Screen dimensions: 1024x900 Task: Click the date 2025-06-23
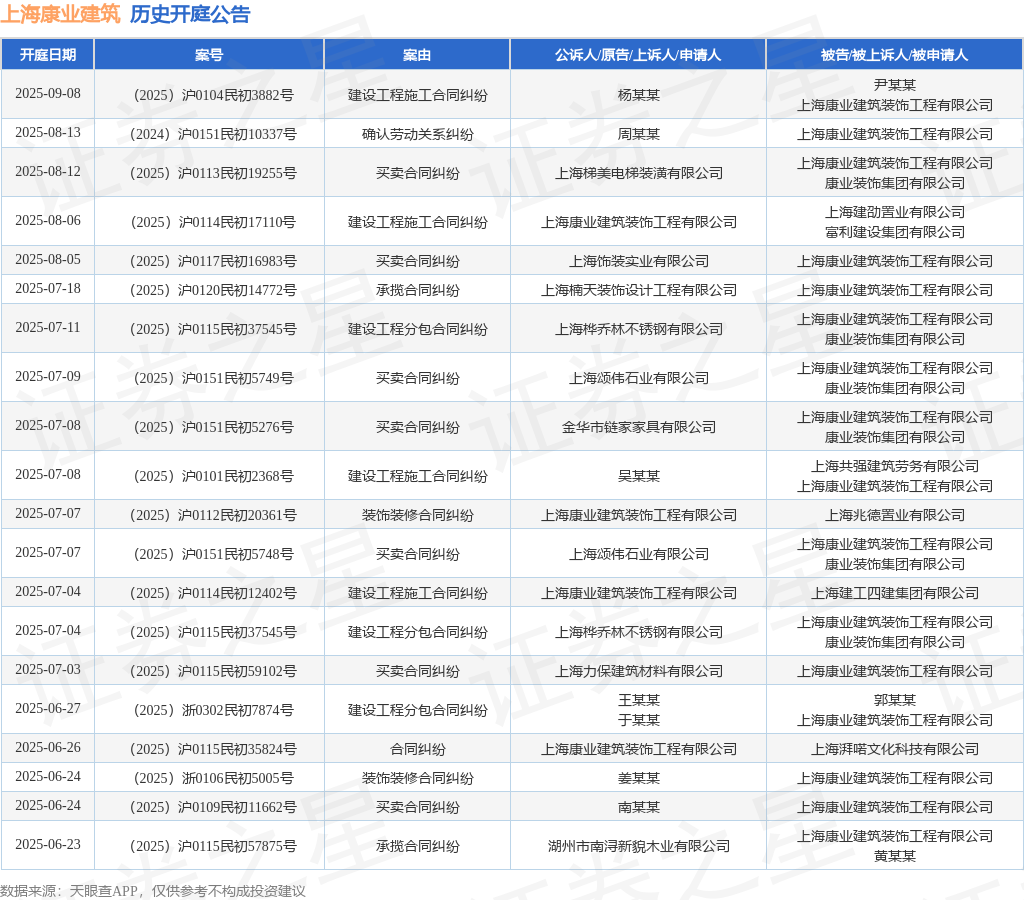(x=48, y=844)
